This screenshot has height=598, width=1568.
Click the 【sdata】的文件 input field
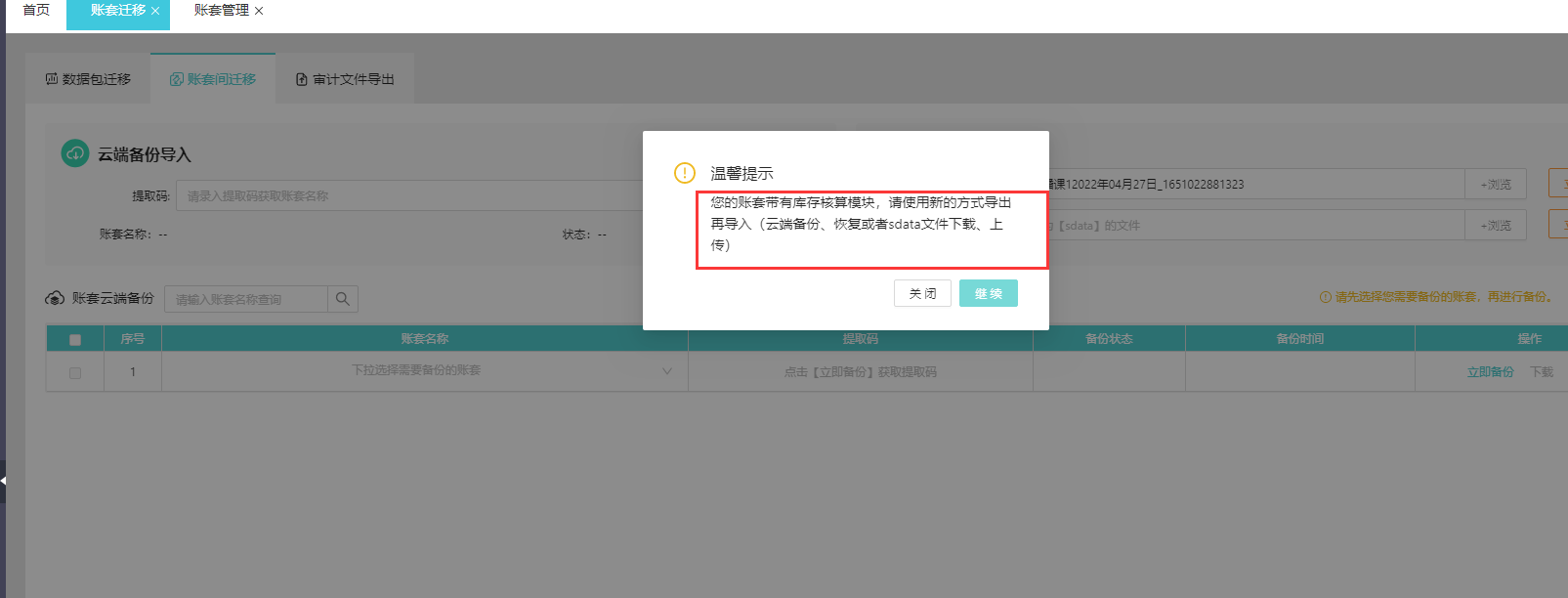(1256, 226)
